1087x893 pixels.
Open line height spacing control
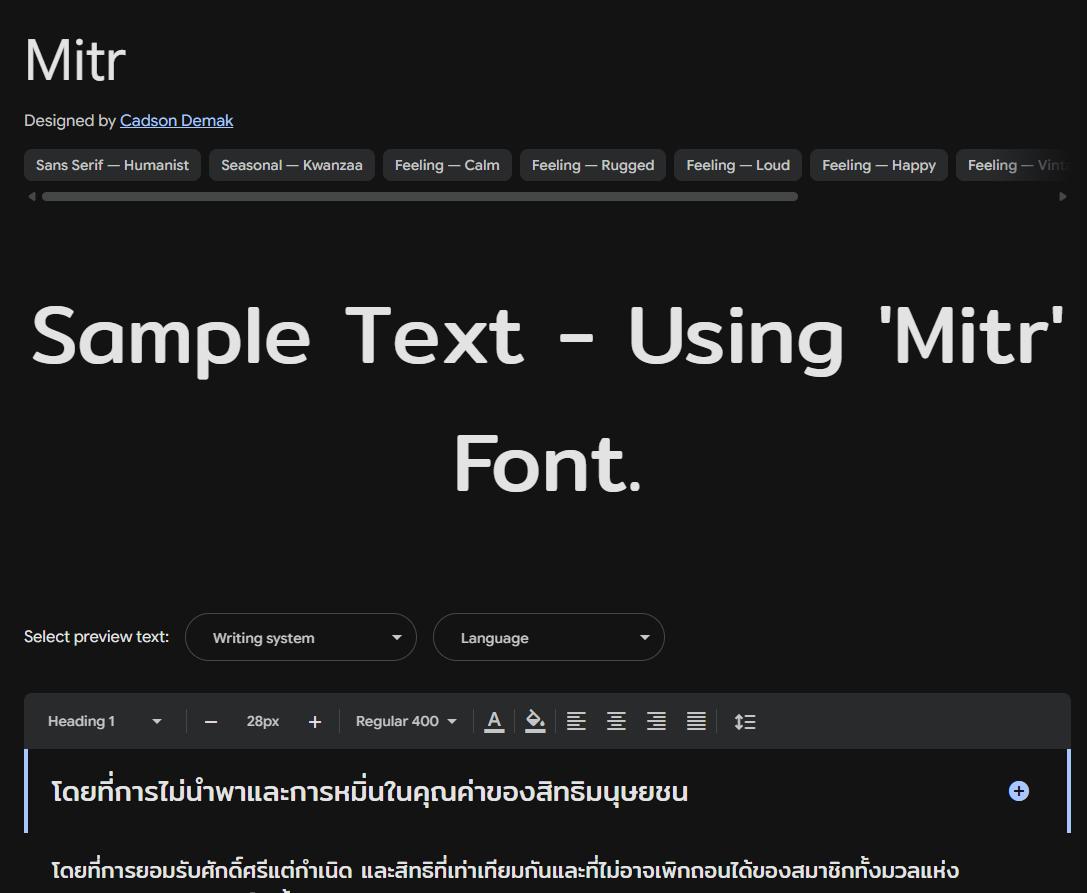745,722
